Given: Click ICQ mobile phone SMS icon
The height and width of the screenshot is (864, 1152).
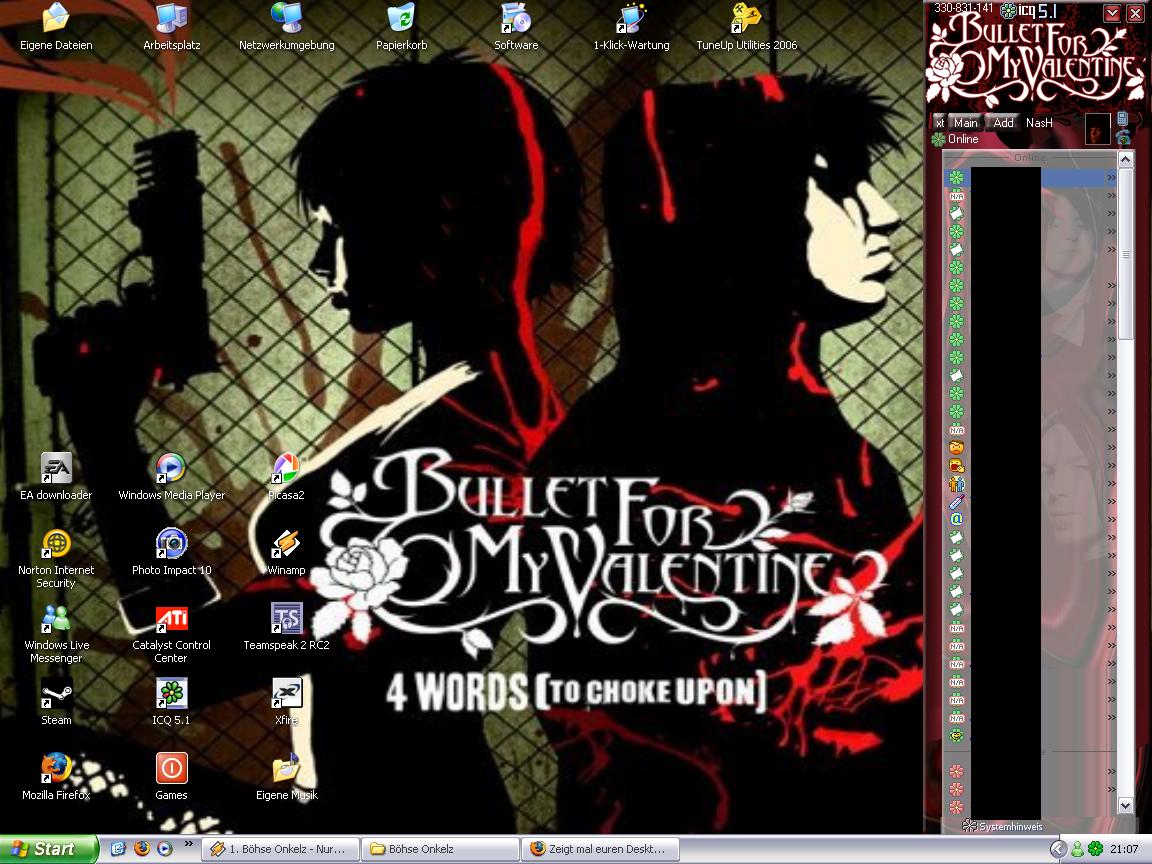Looking at the screenshot, I should point(1122,118).
